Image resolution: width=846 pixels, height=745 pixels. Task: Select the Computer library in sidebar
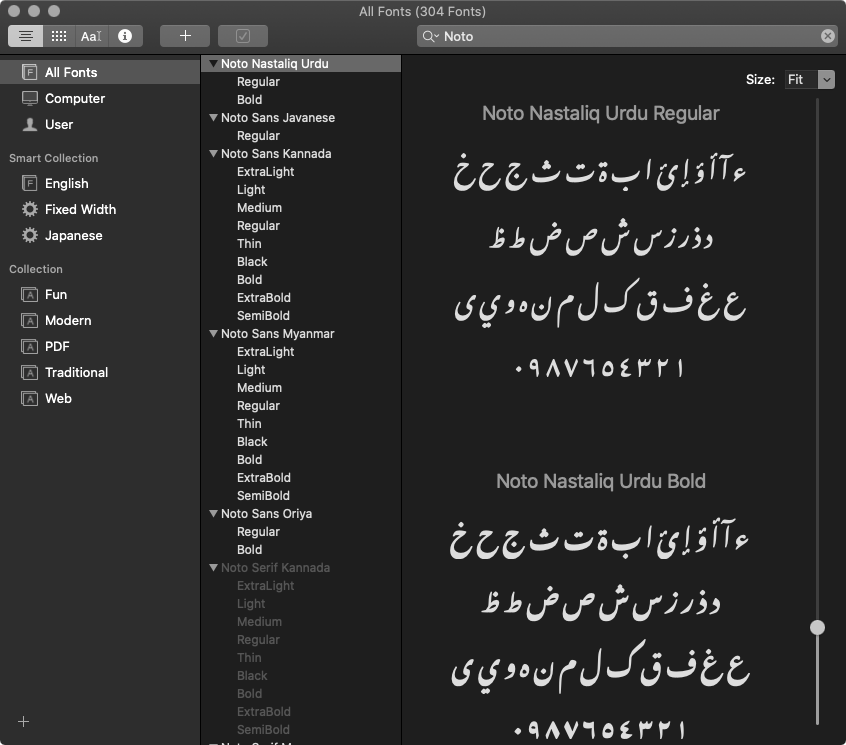tap(74, 98)
